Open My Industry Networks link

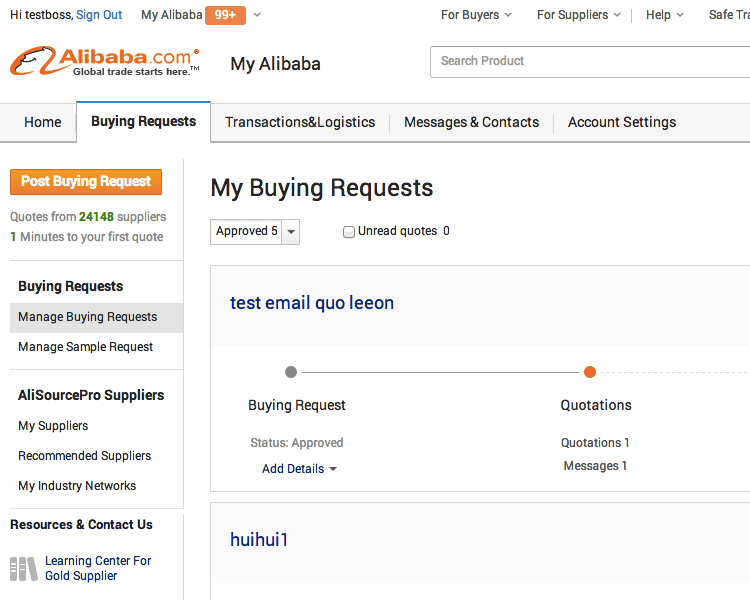77,486
